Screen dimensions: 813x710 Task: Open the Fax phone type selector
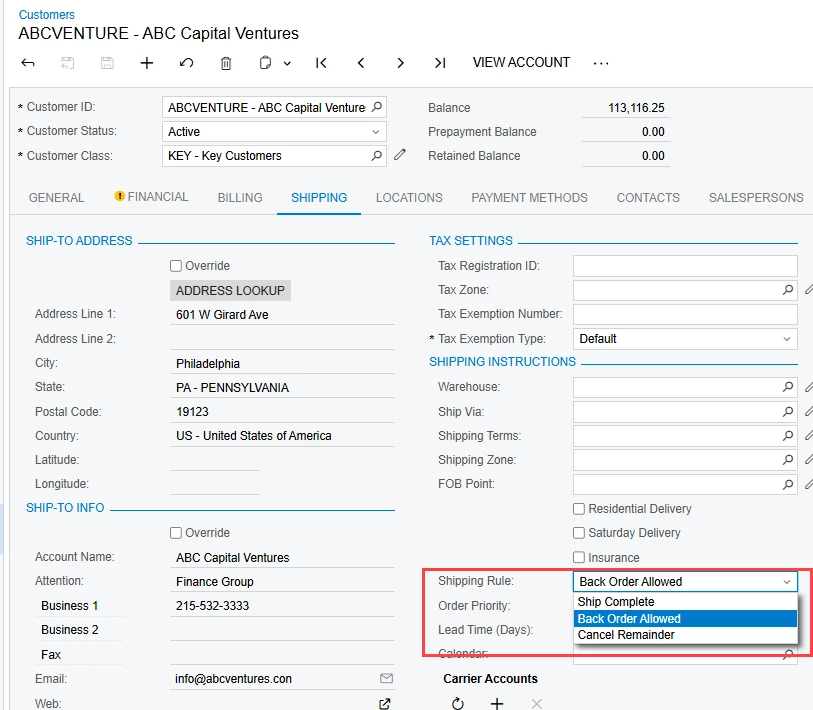pyautogui.click(x=79, y=655)
